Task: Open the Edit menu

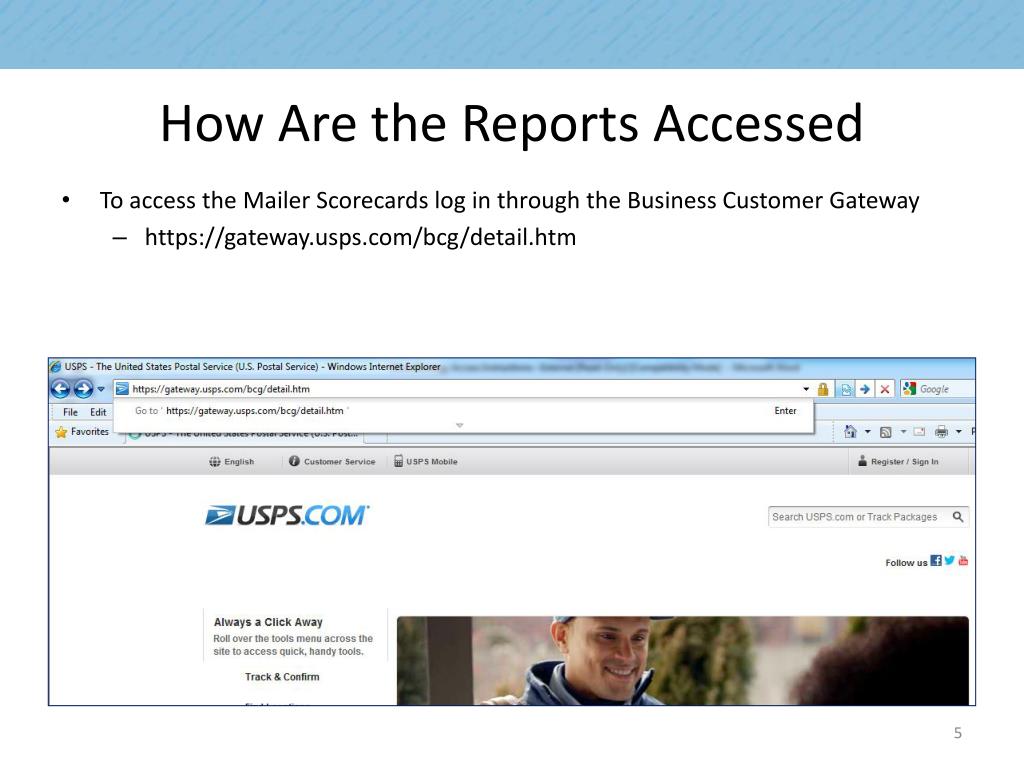Action: coord(98,412)
